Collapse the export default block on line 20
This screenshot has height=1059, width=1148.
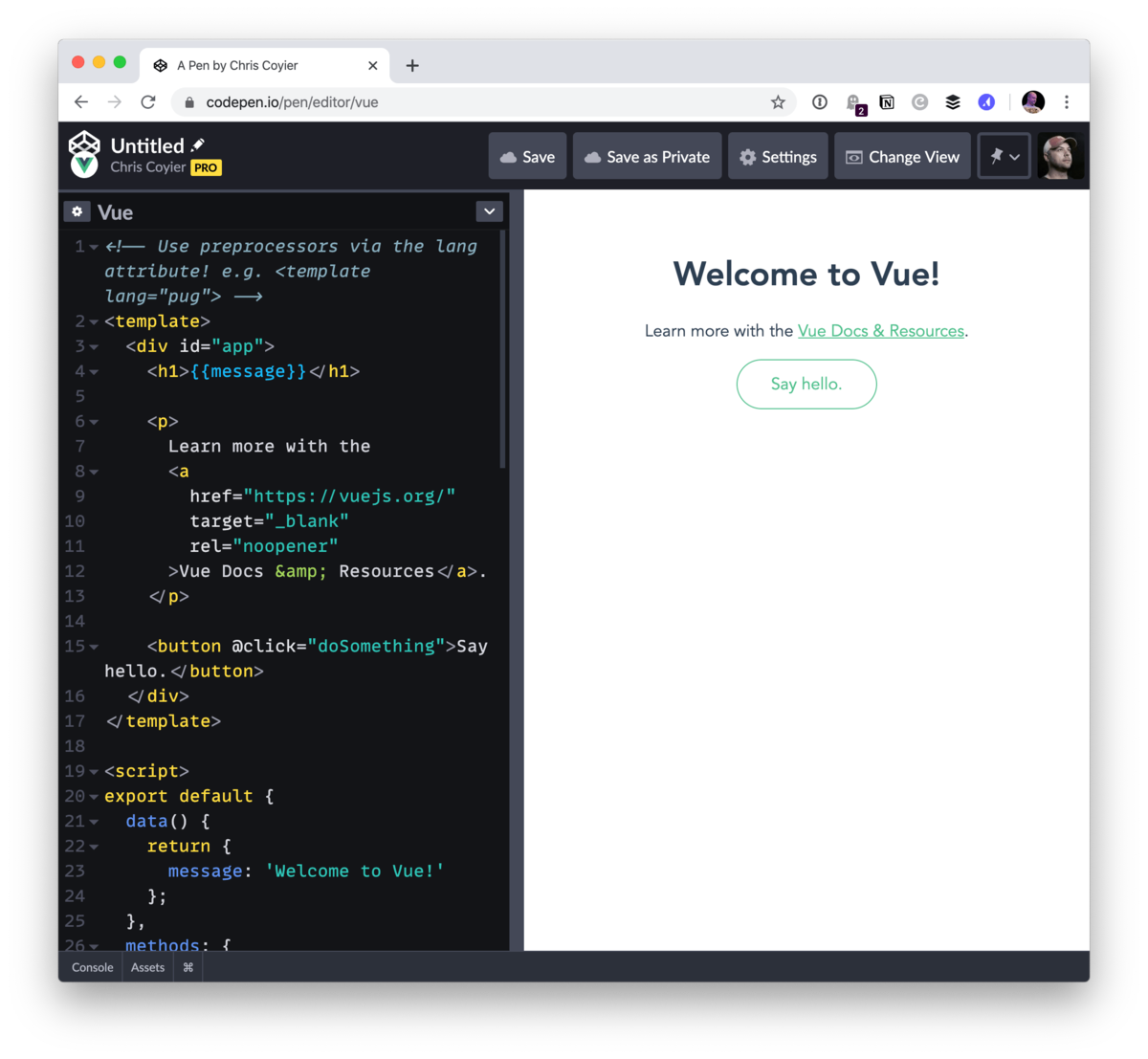93,796
